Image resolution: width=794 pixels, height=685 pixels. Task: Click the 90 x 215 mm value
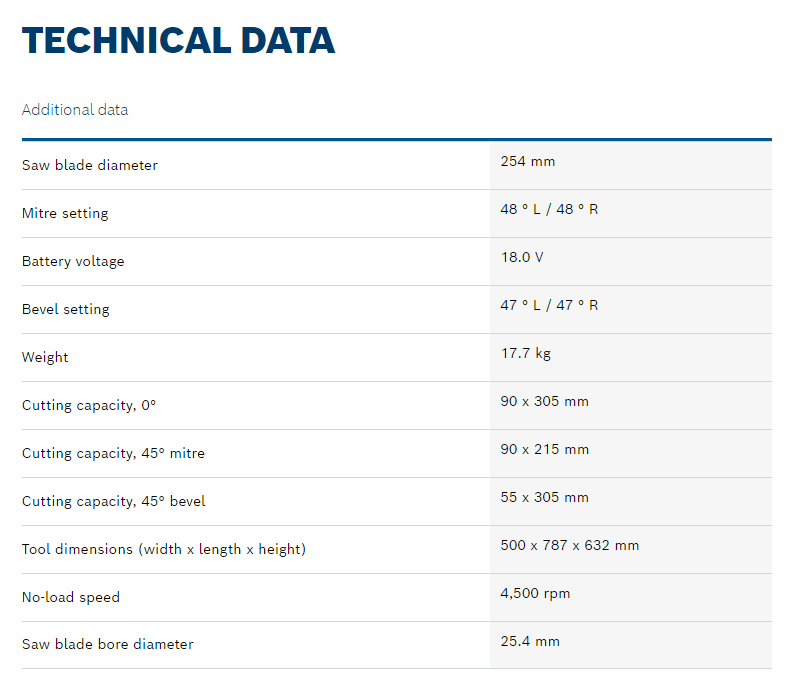(545, 449)
